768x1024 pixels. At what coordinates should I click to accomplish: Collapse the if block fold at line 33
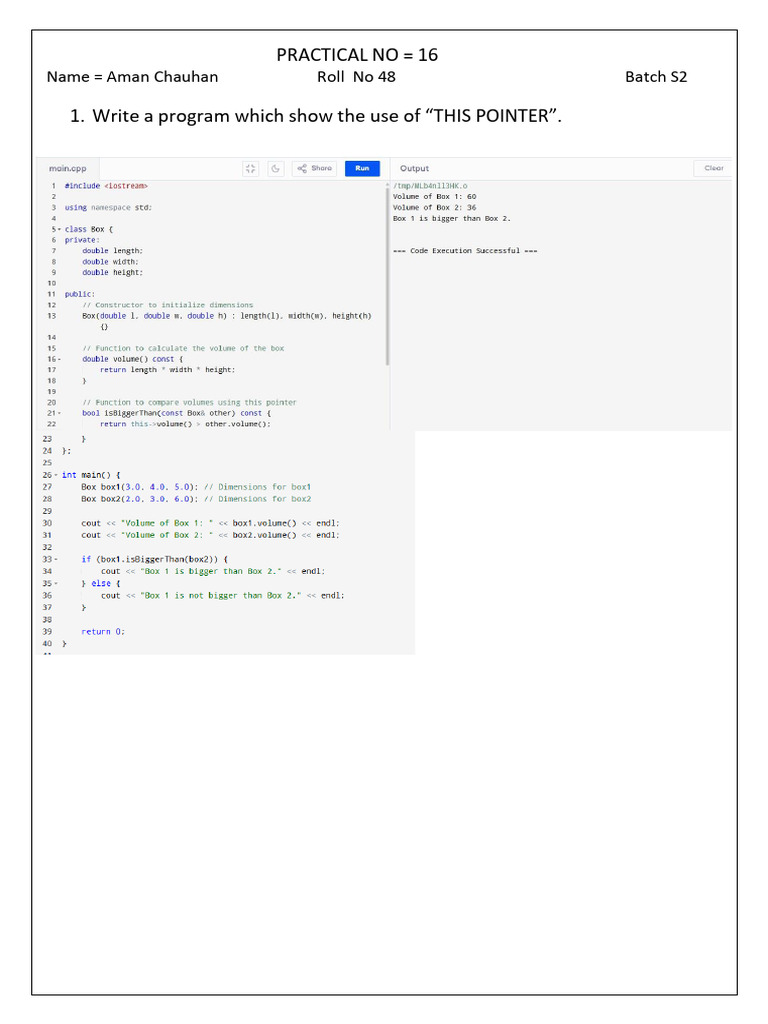(57, 559)
